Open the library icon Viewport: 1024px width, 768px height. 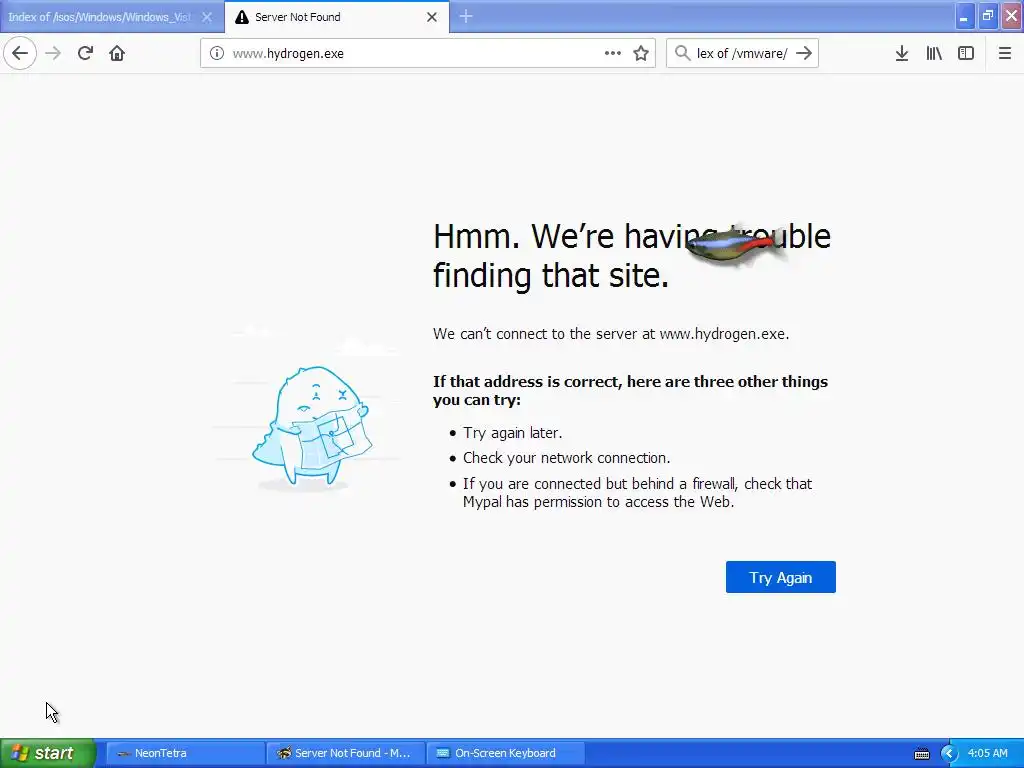click(x=934, y=53)
